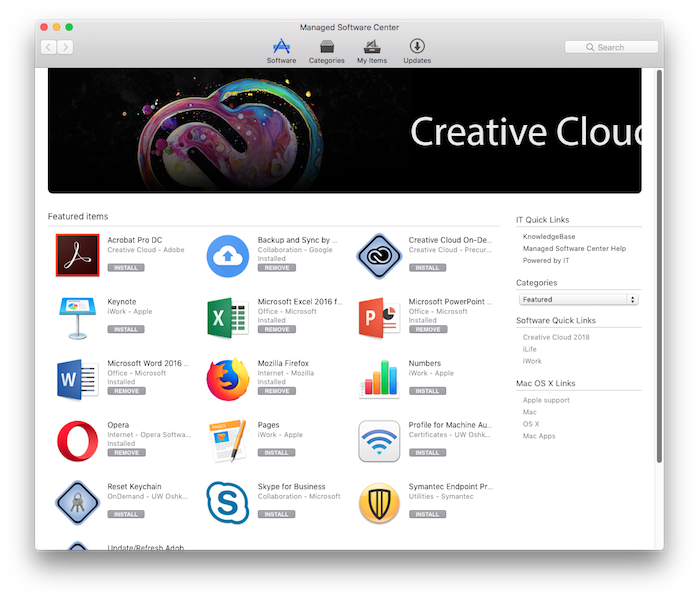This screenshot has height=600, width=699.
Task: Open the Updates toolbar icon
Action: [x=417, y=46]
